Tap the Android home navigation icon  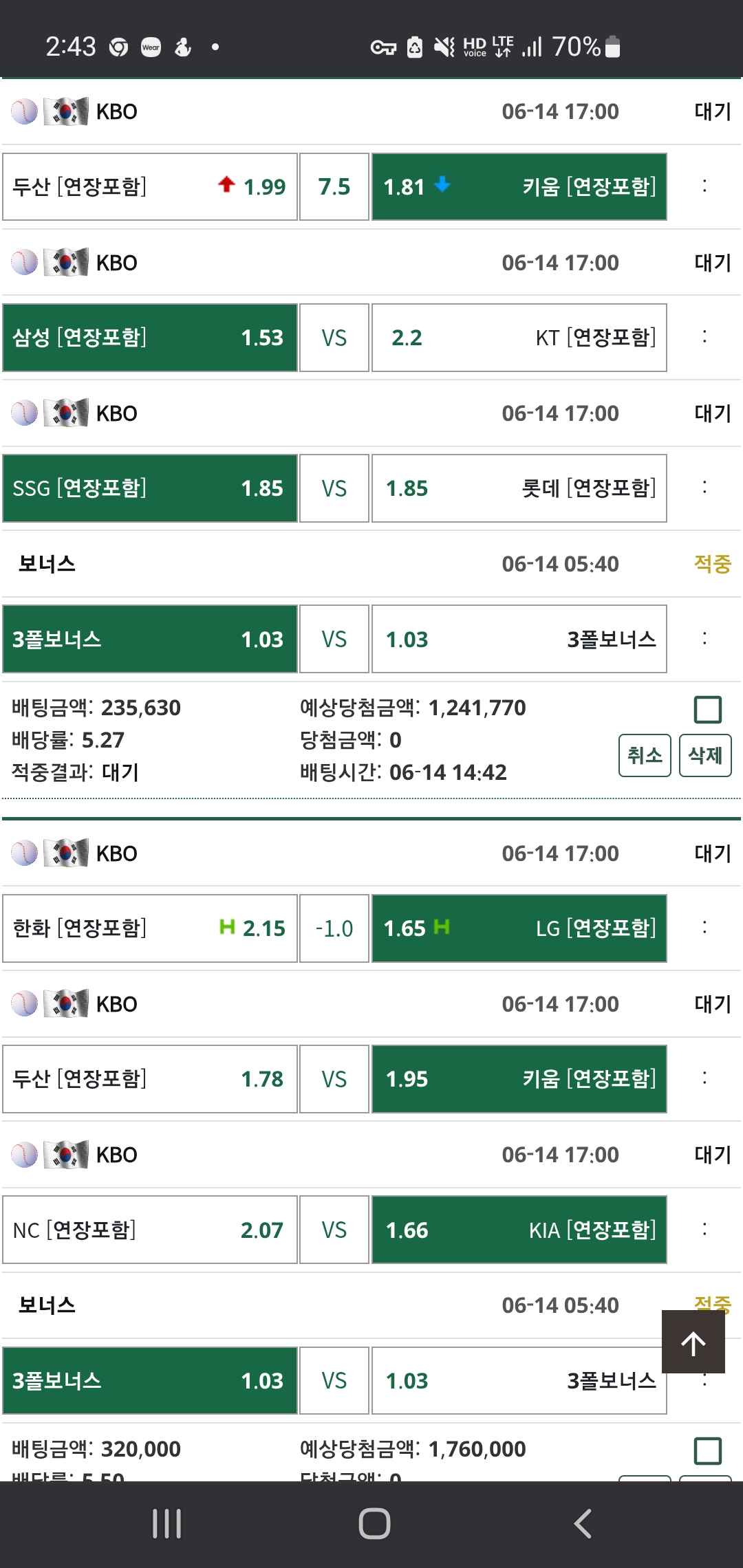pyautogui.click(x=374, y=1523)
